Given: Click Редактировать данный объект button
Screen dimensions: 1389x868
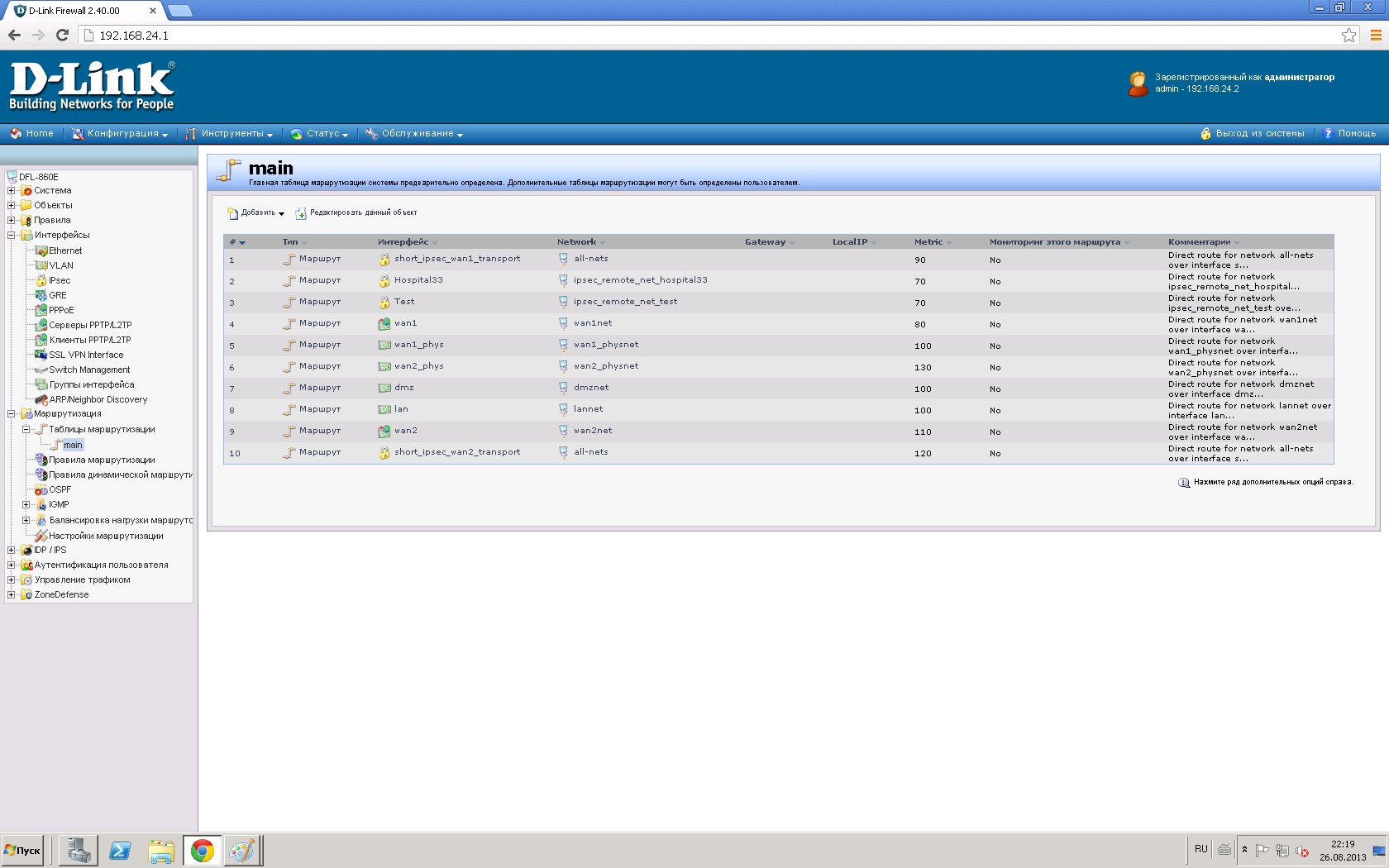Looking at the screenshot, I should click(x=356, y=212).
